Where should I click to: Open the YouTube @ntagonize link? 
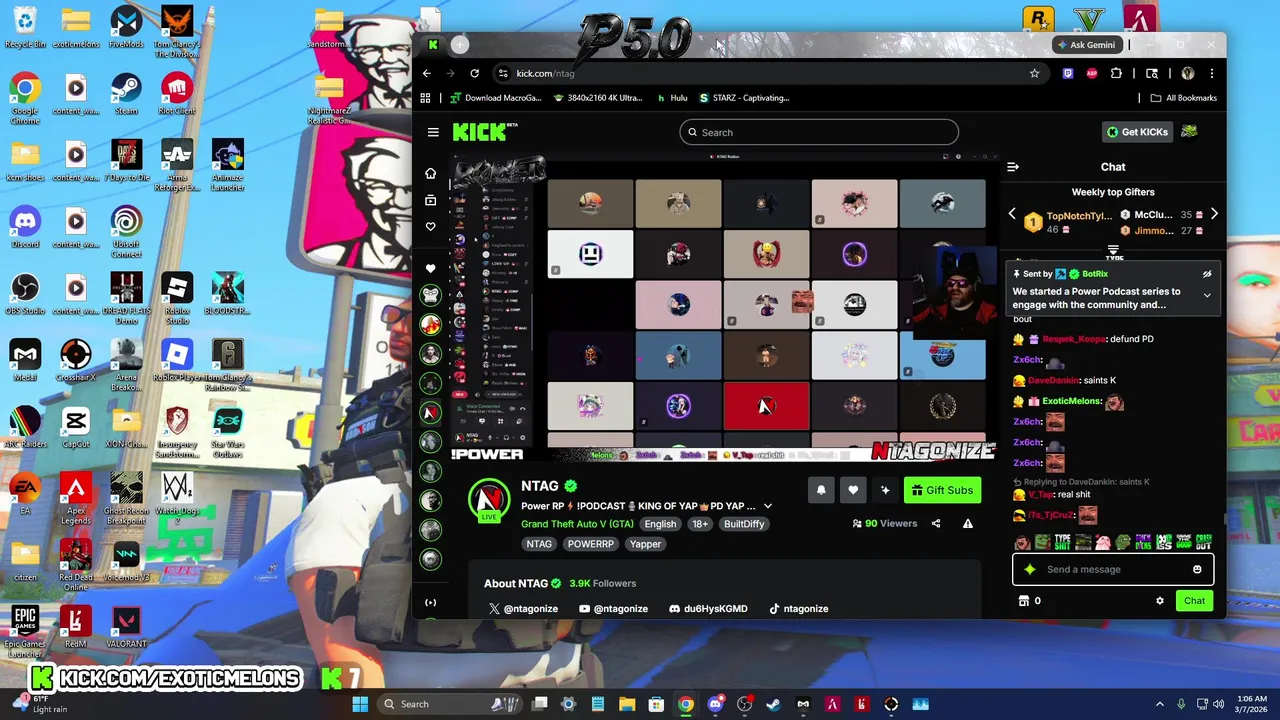[613, 609]
